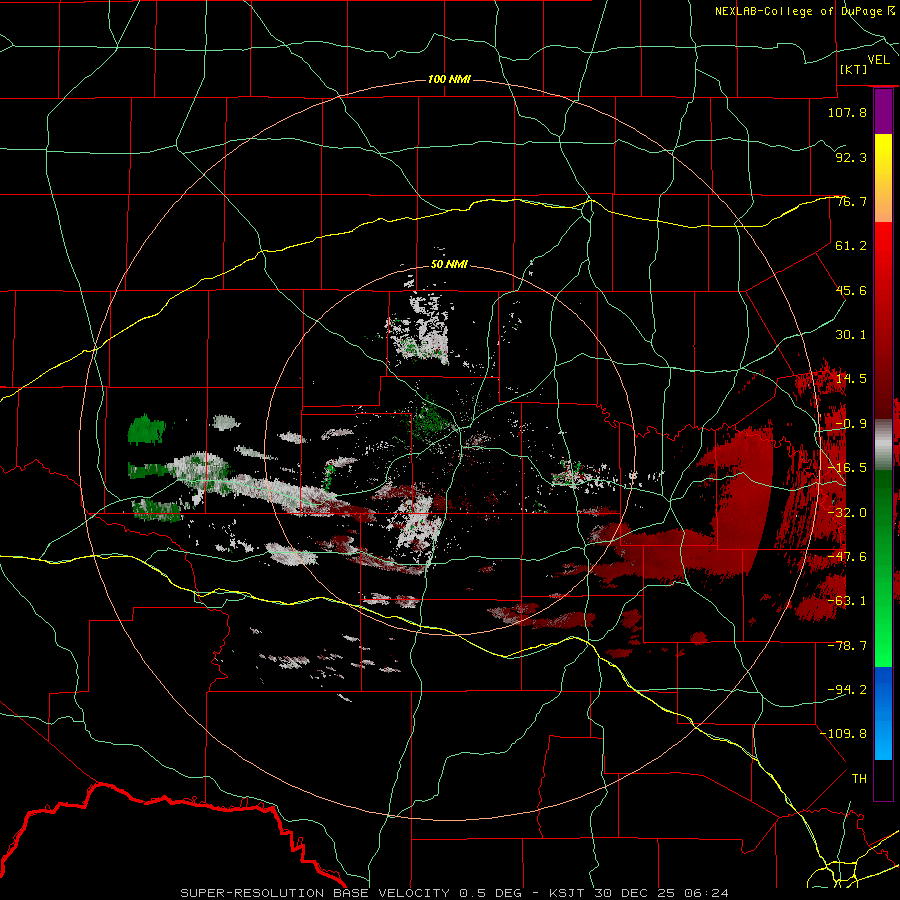Image resolution: width=900 pixels, height=900 pixels.
Task: Select the -47.6 velocity value
Action: tap(847, 557)
